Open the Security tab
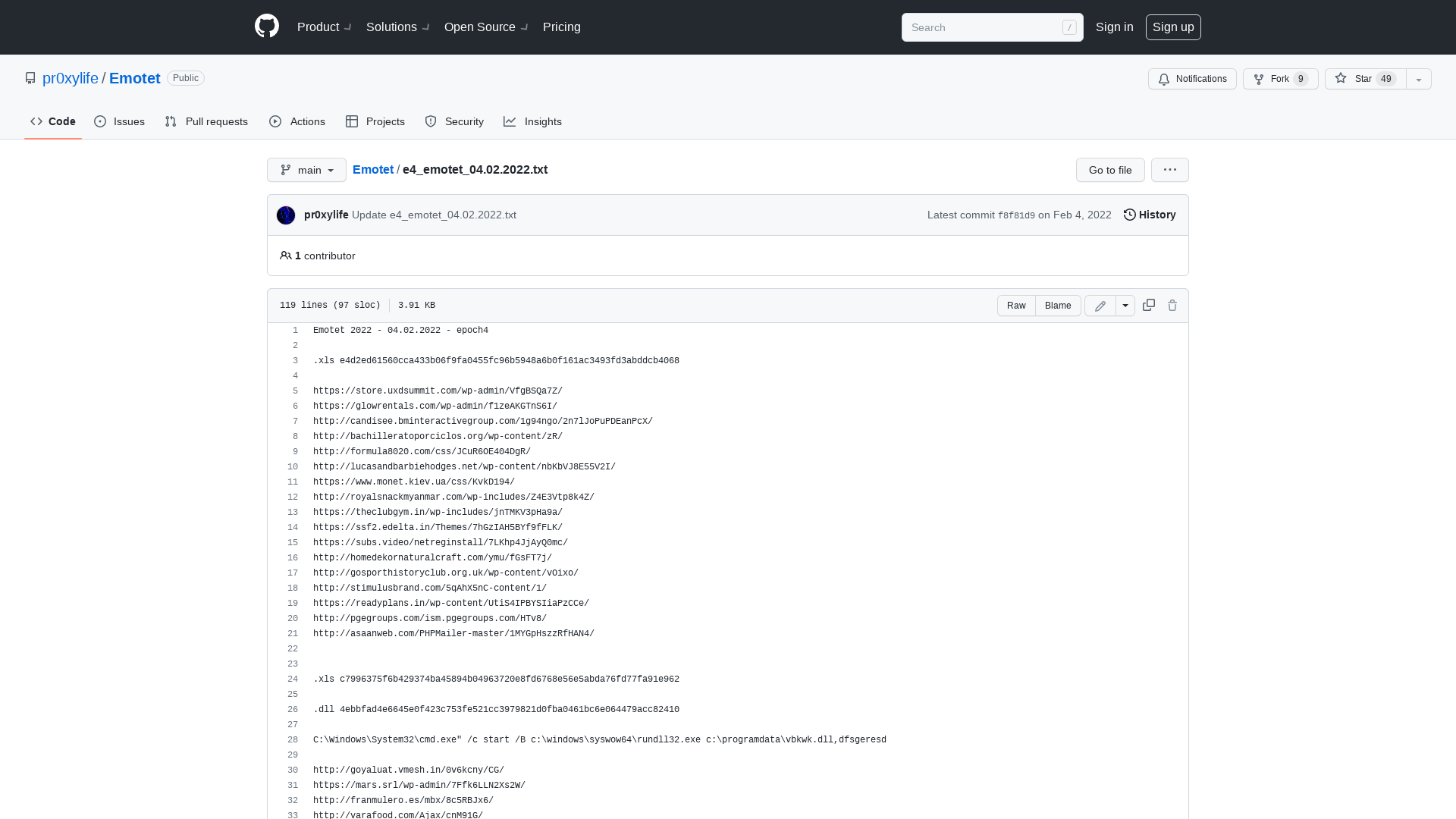The image size is (1456, 819). tap(454, 121)
